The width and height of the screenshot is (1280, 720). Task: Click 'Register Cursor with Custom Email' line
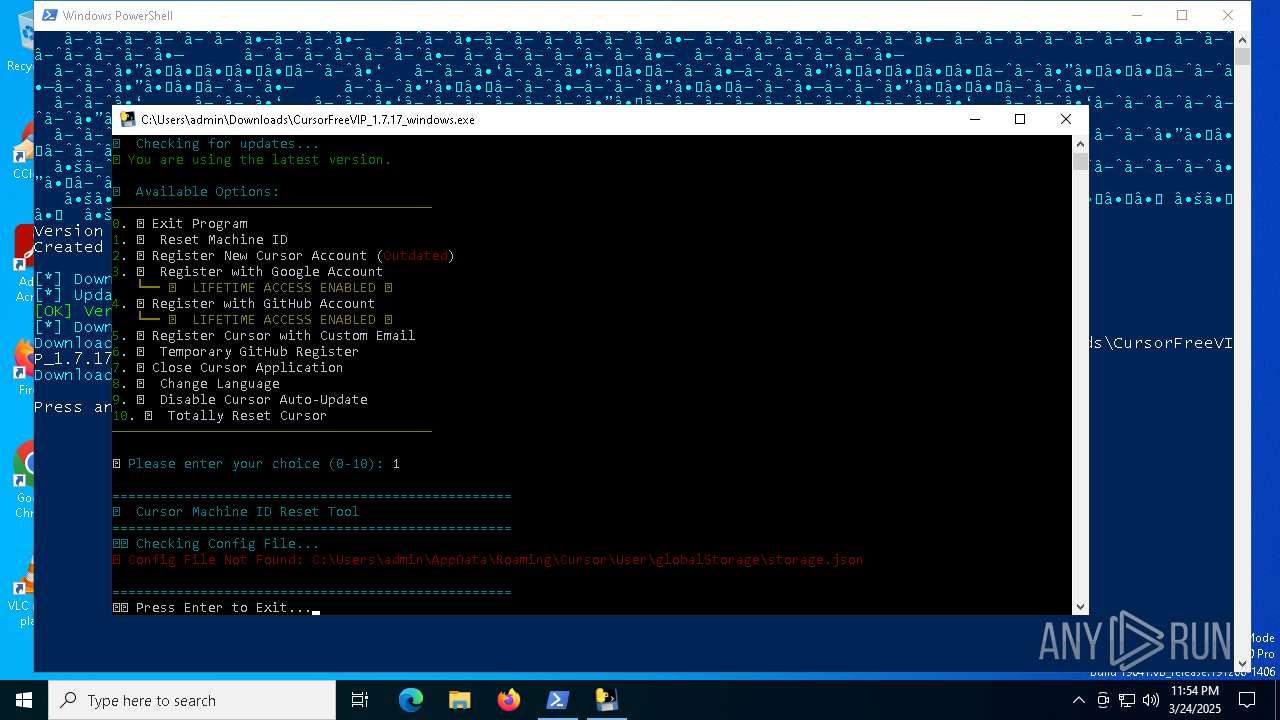tap(264, 335)
